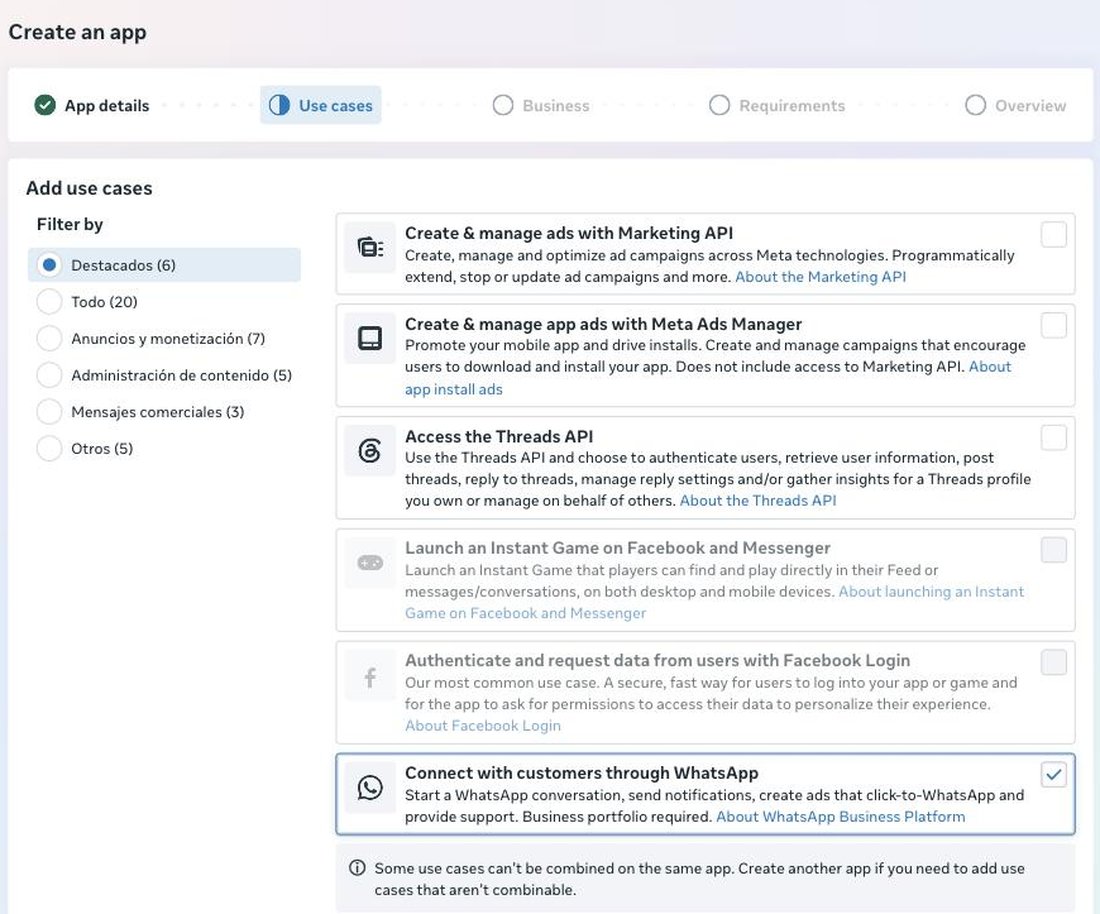This screenshot has width=1100, height=914.
Task: Click the Create an app page heading
Action: (77, 32)
